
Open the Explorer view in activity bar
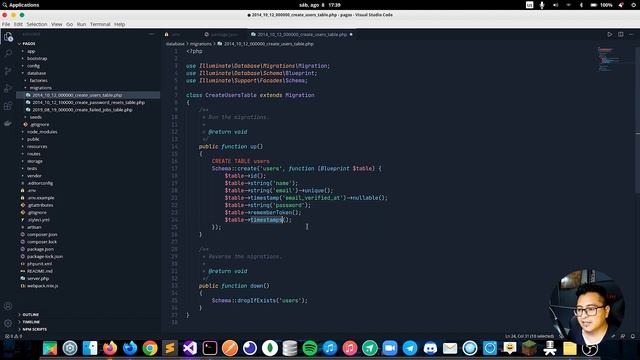pyautogui.click(x=8, y=37)
